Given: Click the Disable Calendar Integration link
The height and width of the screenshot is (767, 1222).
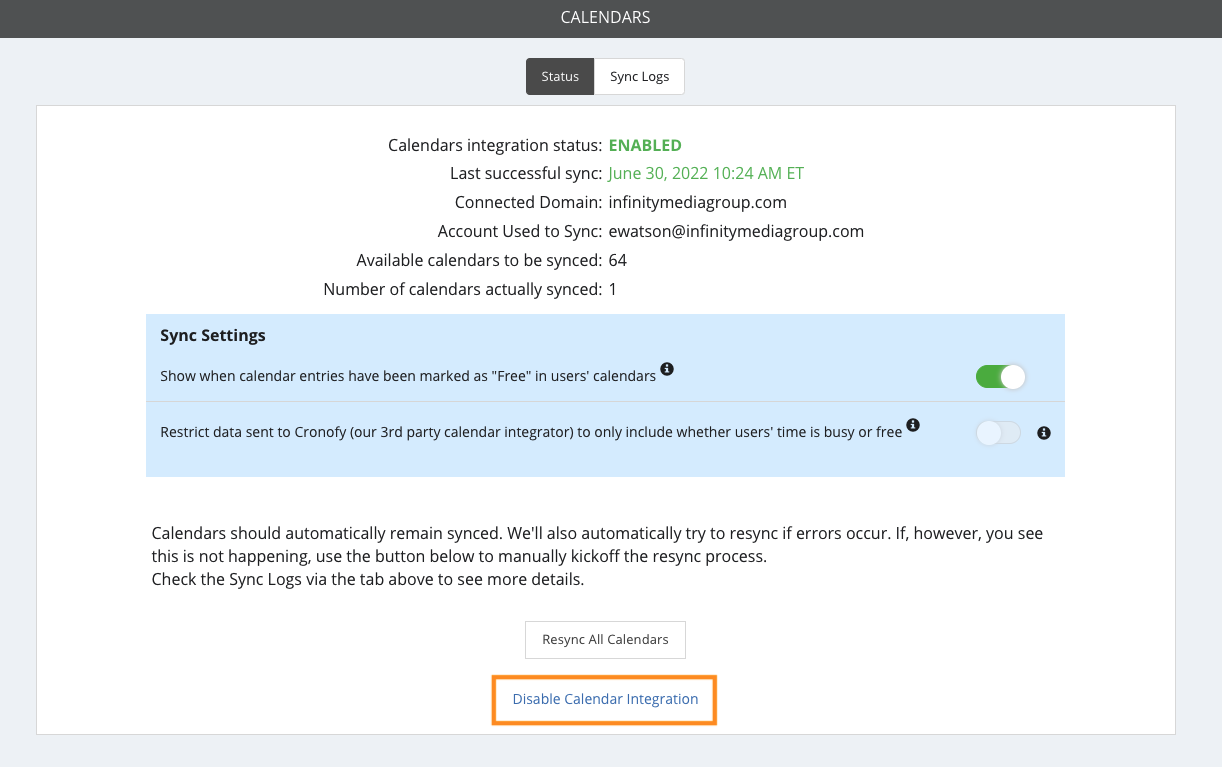Looking at the screenshot, I should click(x=605, y=699).
